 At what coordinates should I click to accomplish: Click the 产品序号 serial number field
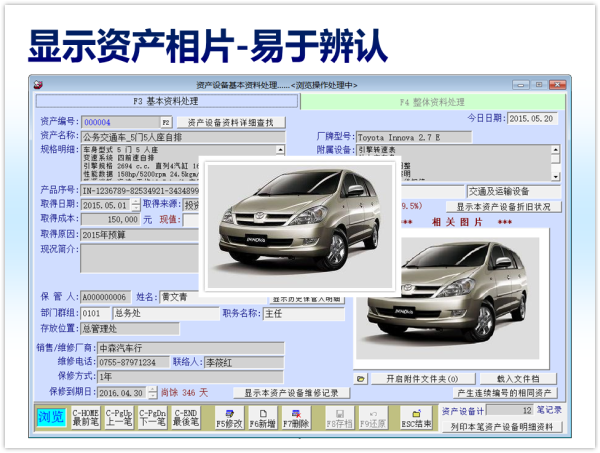[140, 191]
